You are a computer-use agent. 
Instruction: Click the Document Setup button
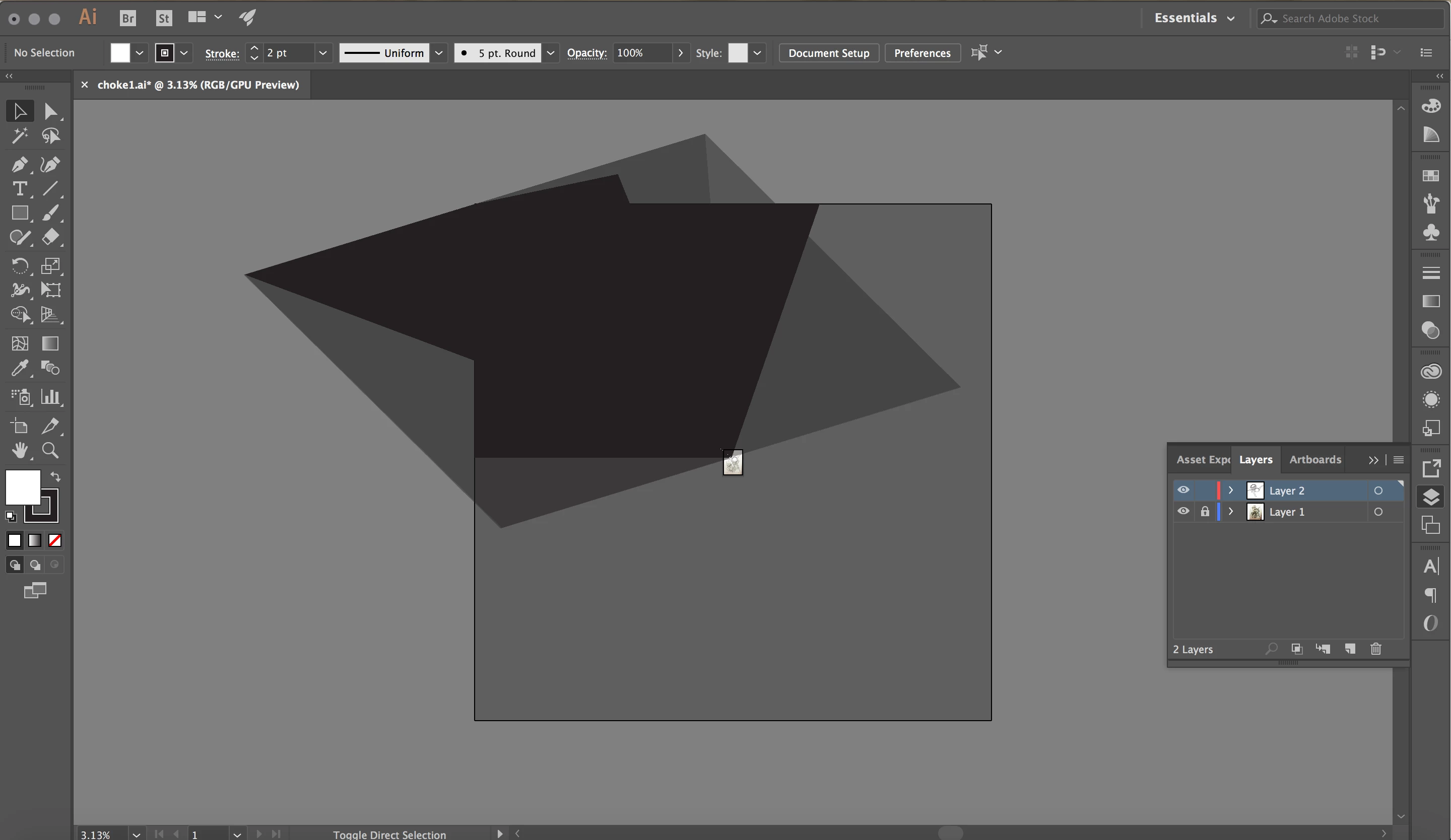(828, 53)
